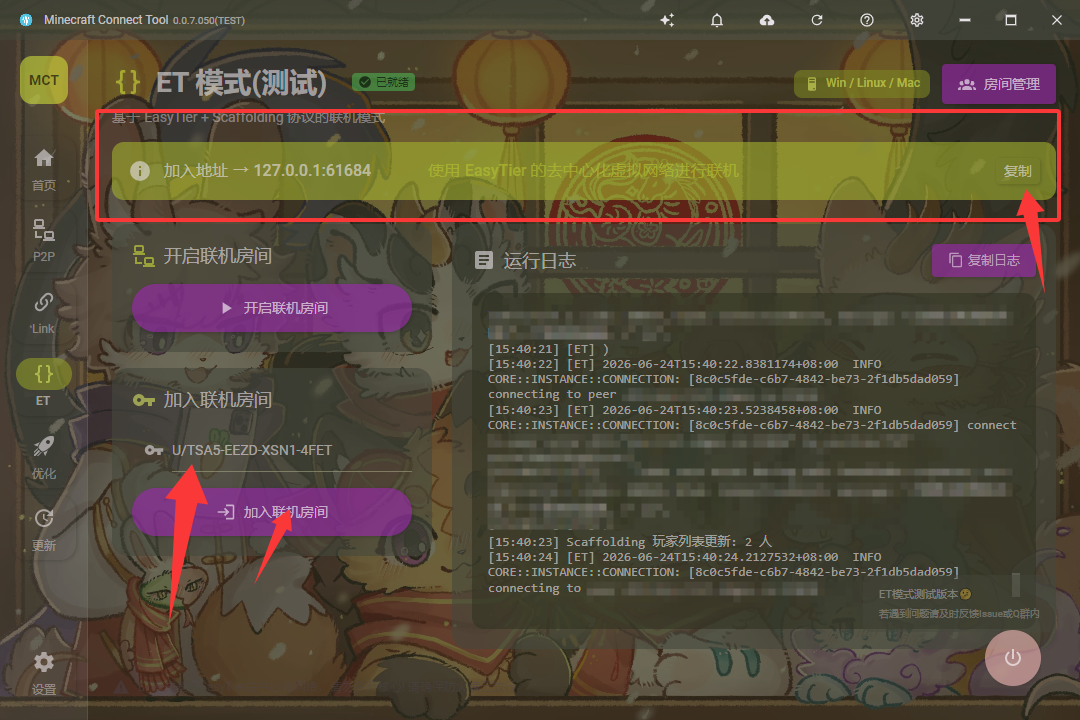This screenshot has height=720, width=1080.
Task: Open 更新 update page in sidebar
Action: (x=43, y=530)
